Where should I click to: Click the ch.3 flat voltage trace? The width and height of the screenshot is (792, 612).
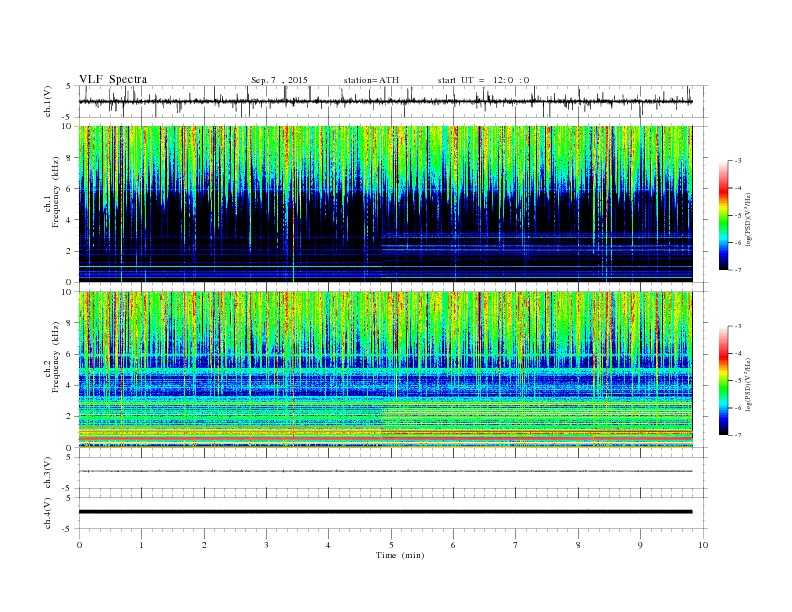click(385, 471)
